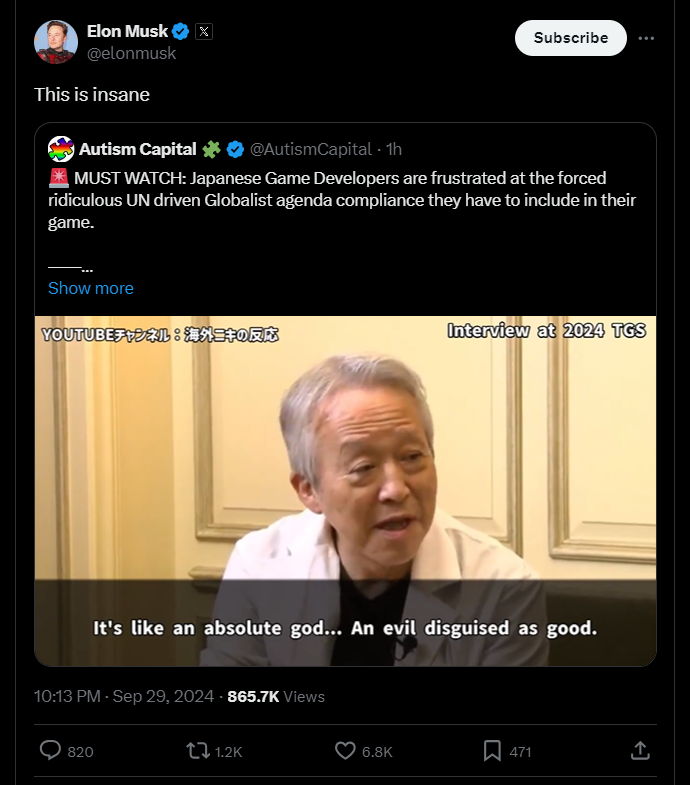Click Autism Capital's verified badge
690x785 pixels.
click(x=235, y=149)
